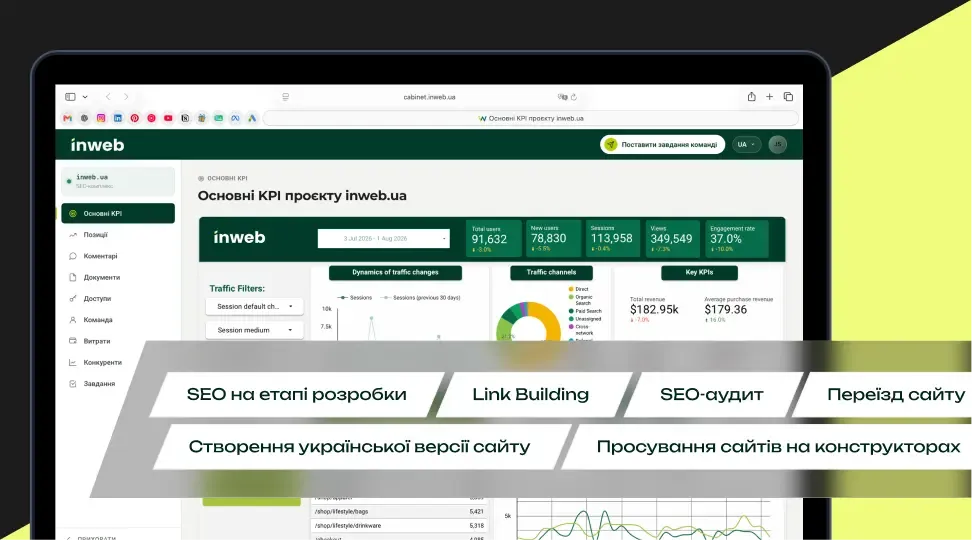972x540 pixels.
Task: Select the '/shop/lifestyle/drinkware' table row
Action: point(399,526)
